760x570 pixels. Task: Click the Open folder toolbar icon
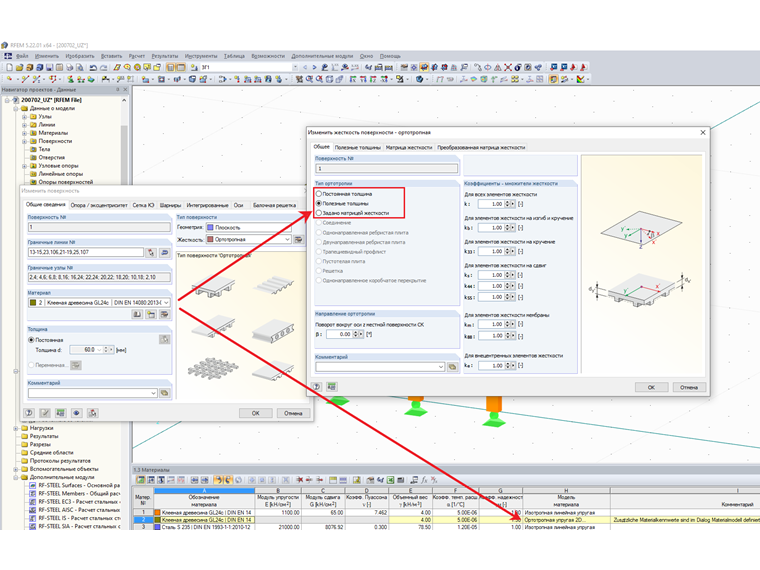[x=19, y=67]
